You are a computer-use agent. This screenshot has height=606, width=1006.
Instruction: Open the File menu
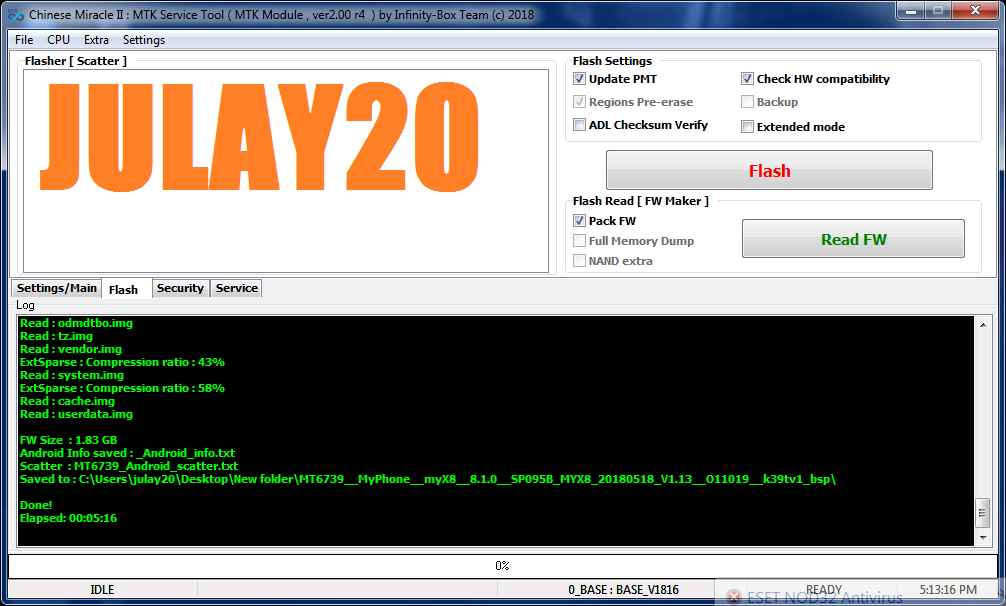click(x=24, y=40)
